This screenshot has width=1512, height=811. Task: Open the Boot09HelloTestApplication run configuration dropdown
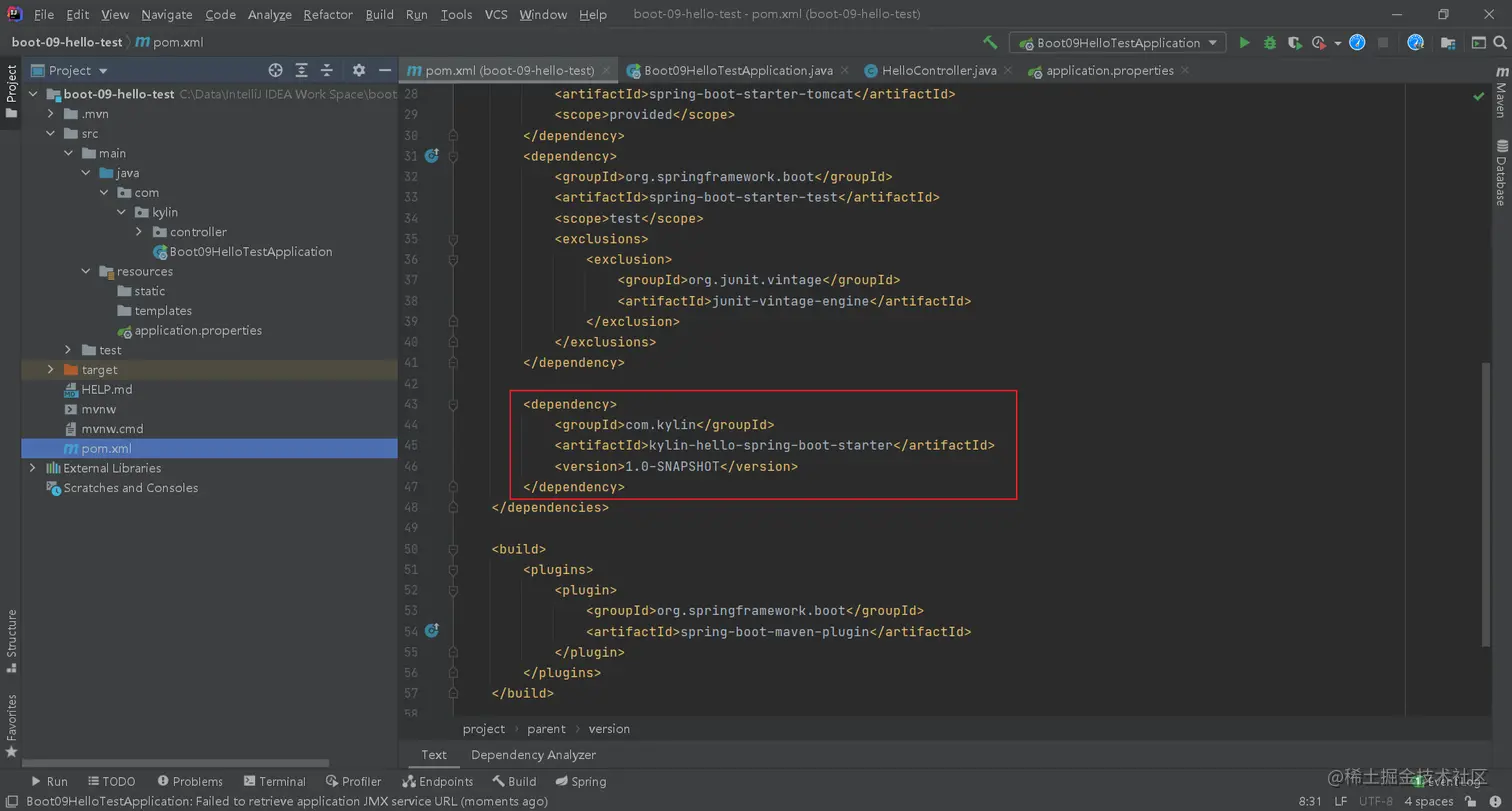[x=1117, y=43]
